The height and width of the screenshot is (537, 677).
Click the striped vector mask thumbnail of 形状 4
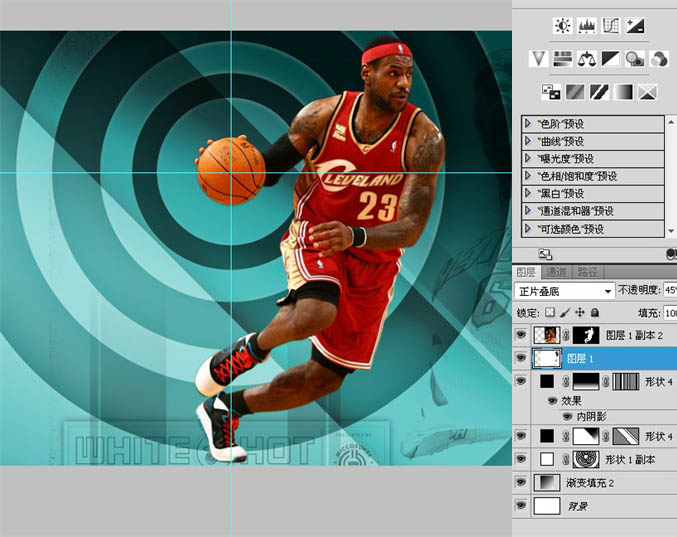626,382
